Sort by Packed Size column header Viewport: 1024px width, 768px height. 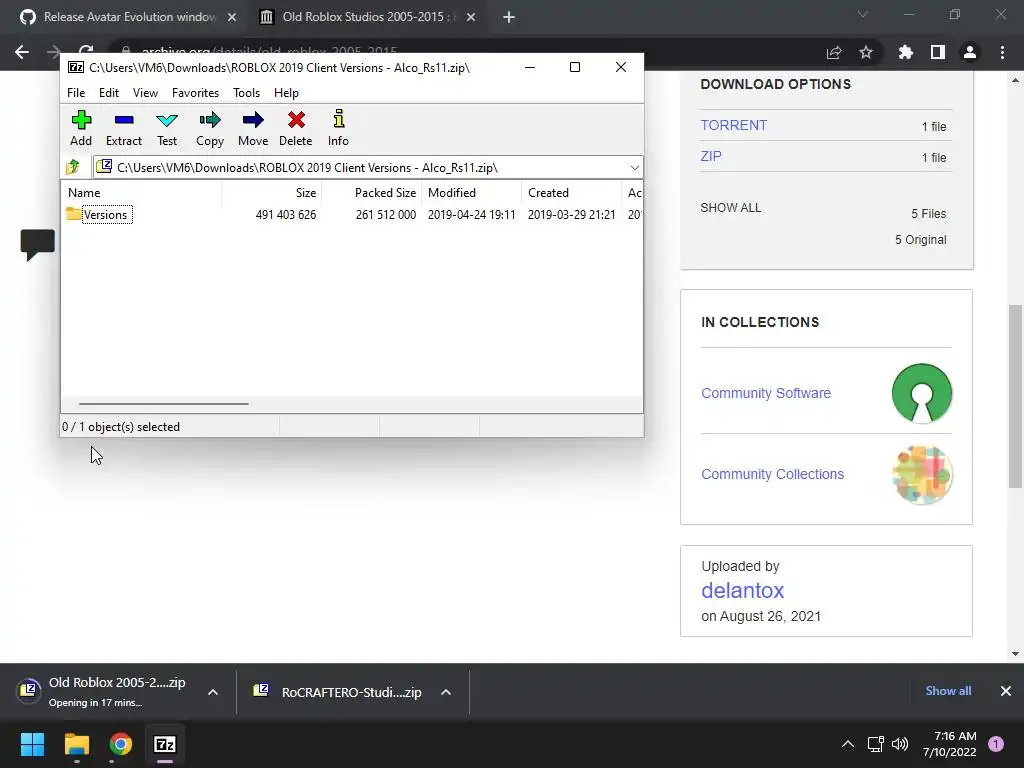372,193
